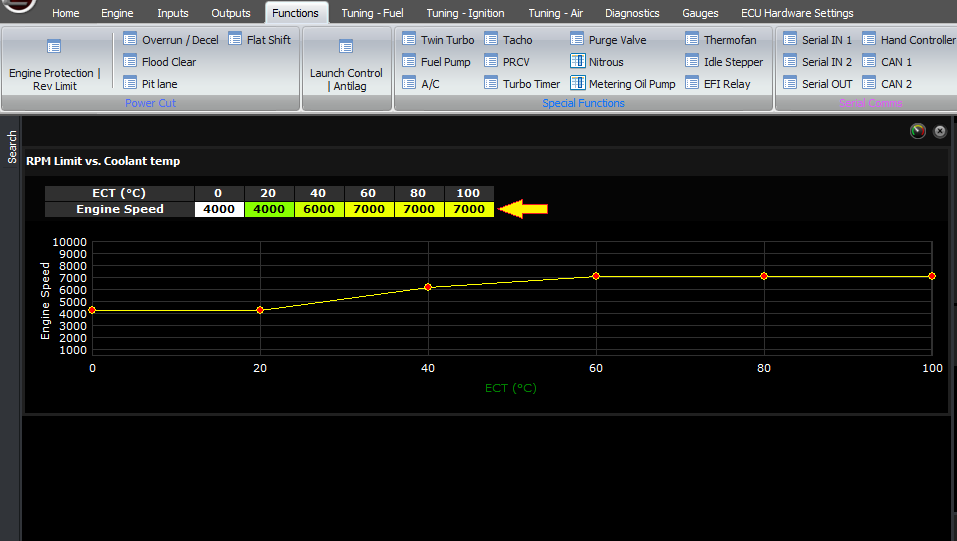Open CAN 1 settings
The height and width of the screenshot is (541, 957).
pos(887,62)
